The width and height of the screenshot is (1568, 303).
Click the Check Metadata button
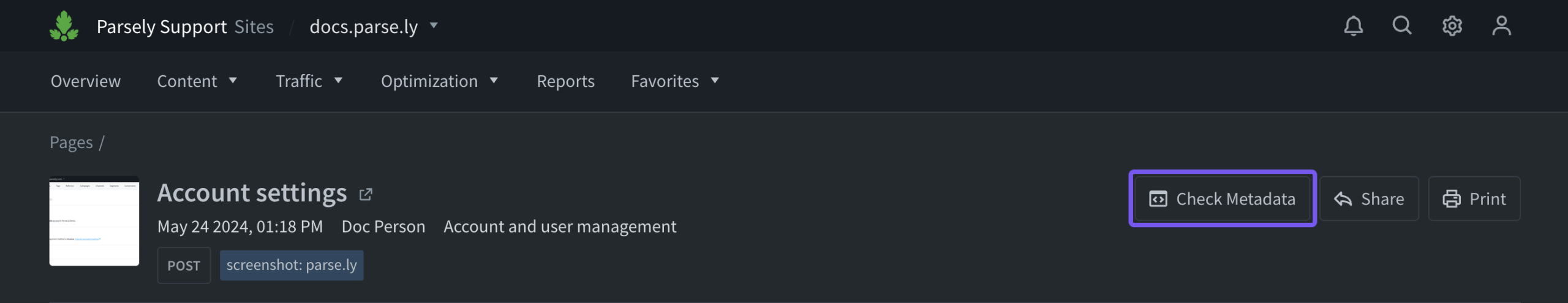pos(1223,199)
